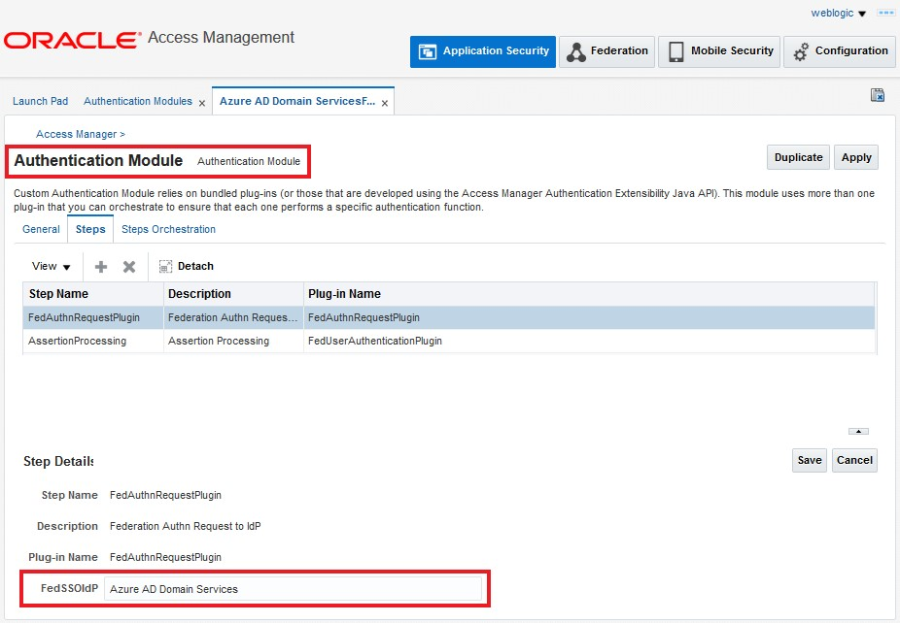Click the FedSSOIdP input field

click(x=293, y=589)
